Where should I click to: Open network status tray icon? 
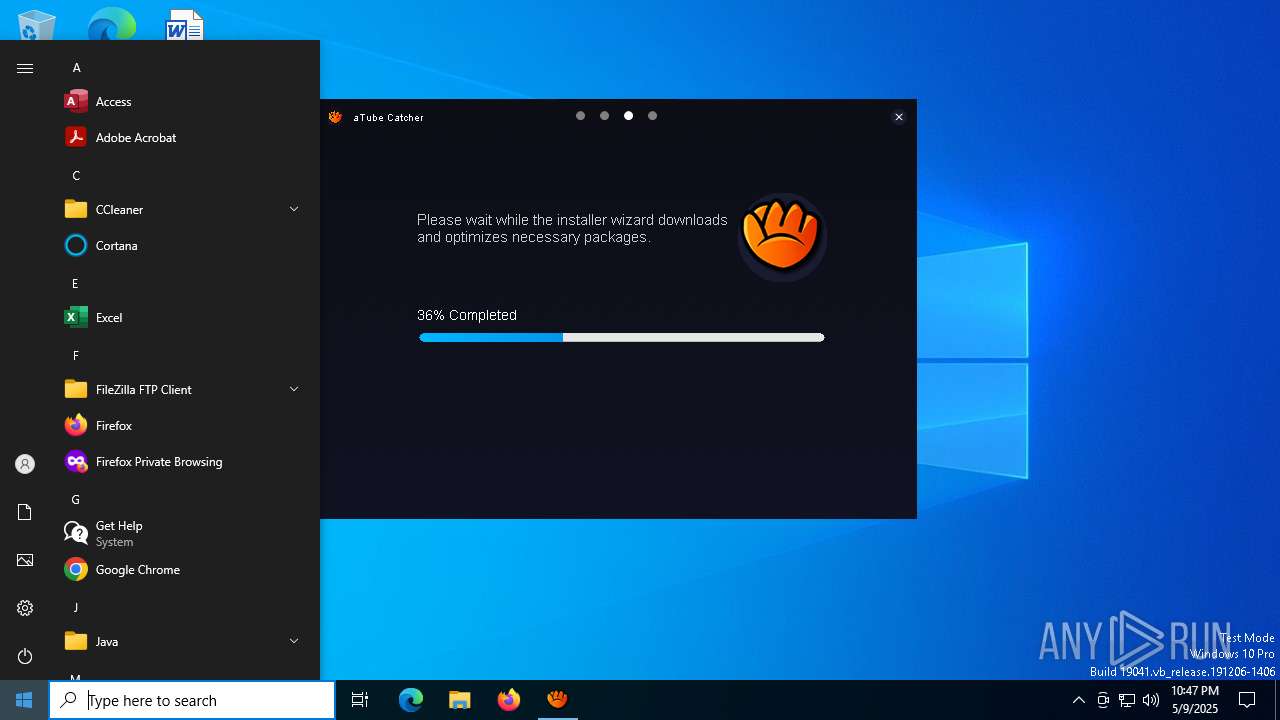[1127, 700]
